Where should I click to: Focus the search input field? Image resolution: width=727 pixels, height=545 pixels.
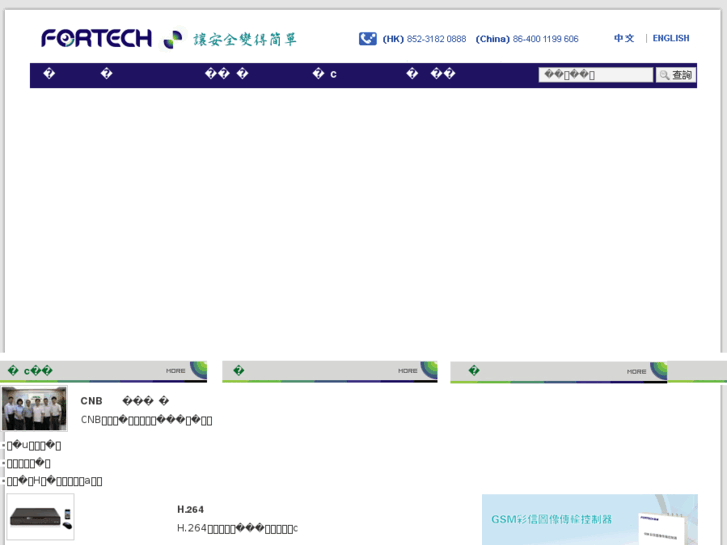pyautogui.click(x=596, y=75)
